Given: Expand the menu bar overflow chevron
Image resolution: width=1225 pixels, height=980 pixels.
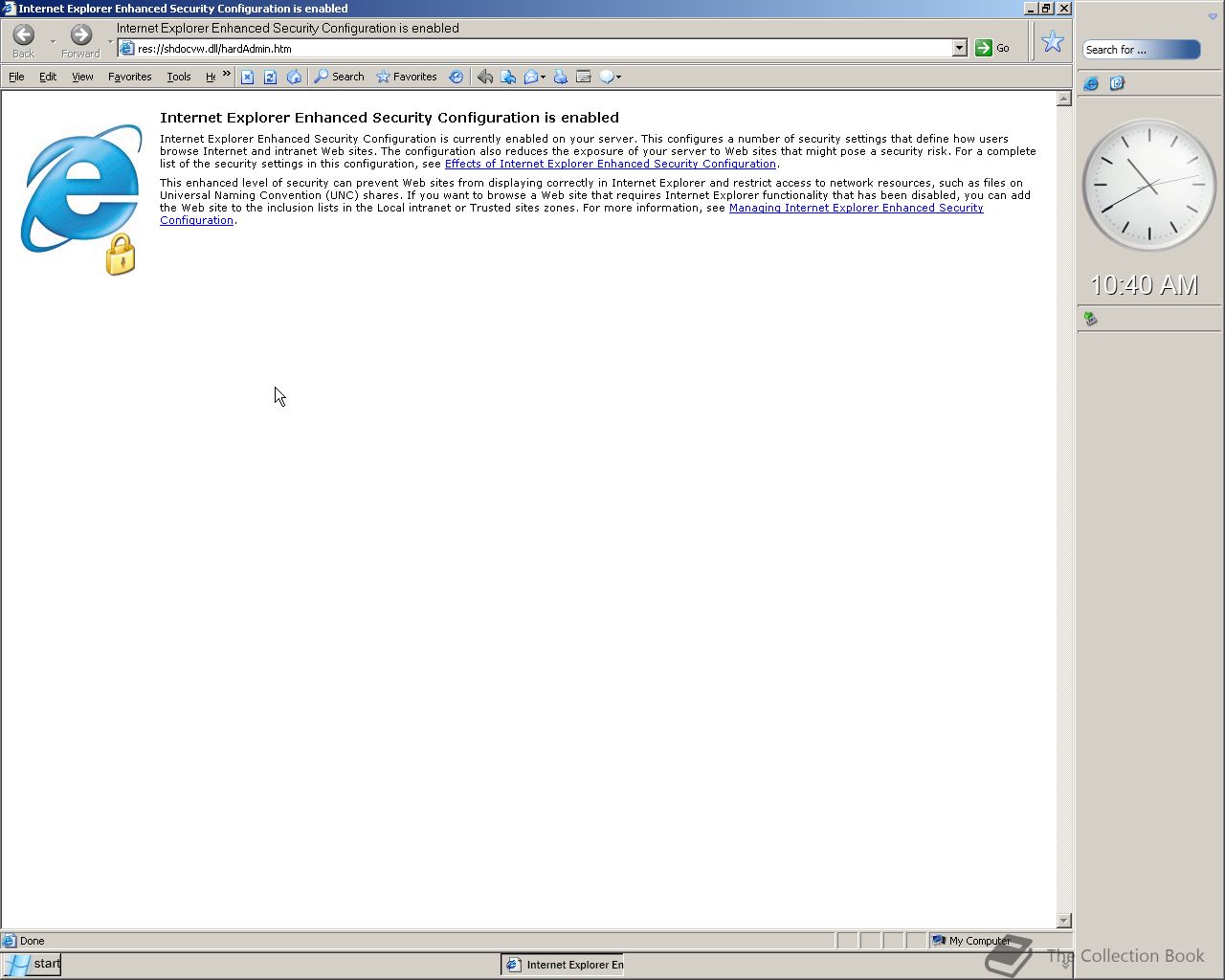Looking at the screenshot, I should coord(227,74).
